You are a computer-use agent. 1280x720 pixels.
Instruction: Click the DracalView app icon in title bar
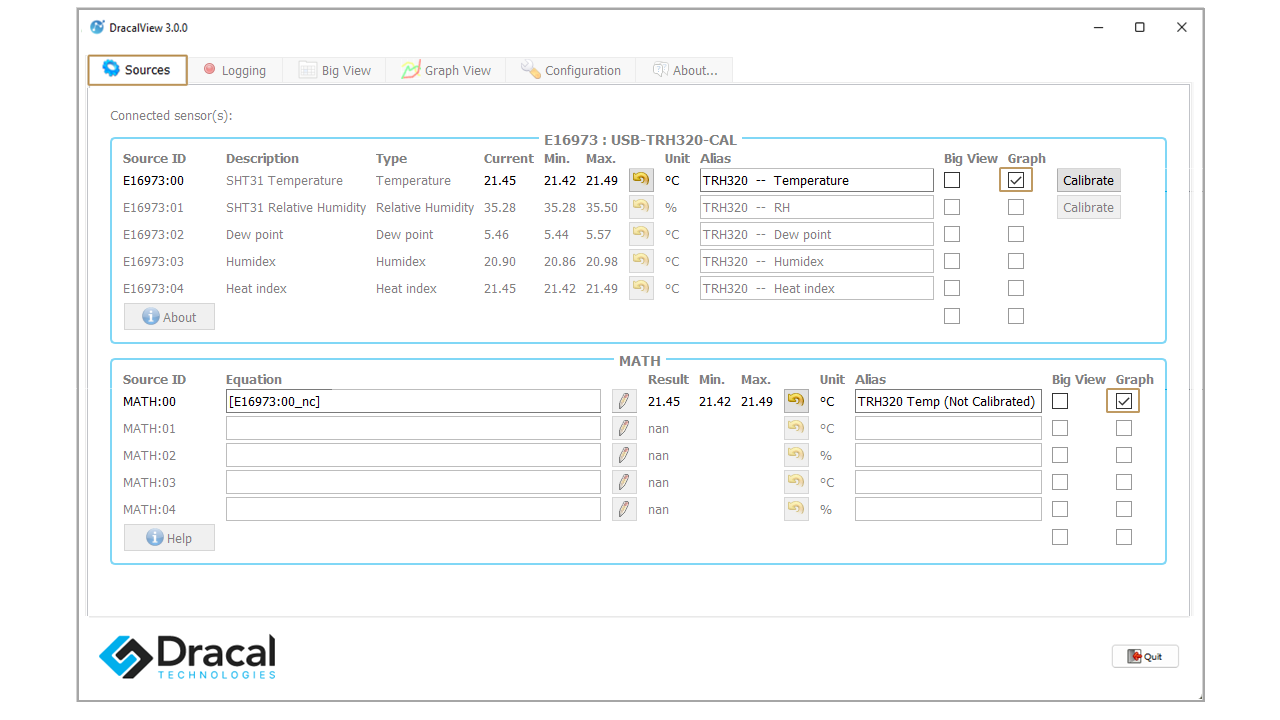pyautogui.click(x=97, y=27)
